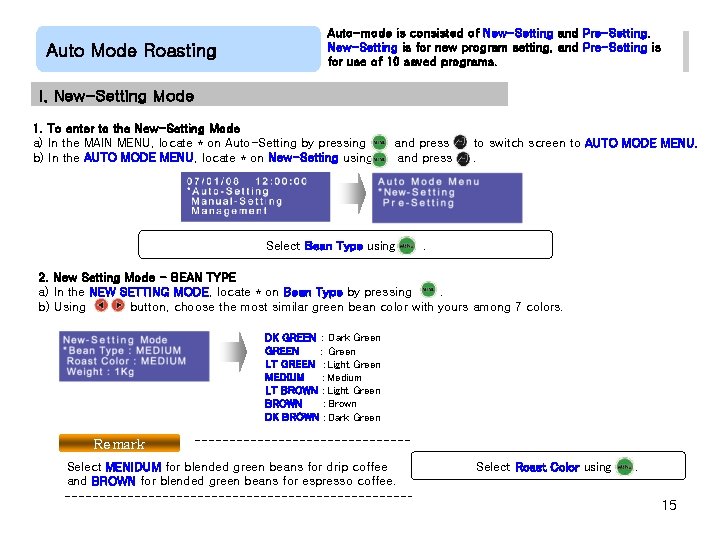Click the orange Remark label
This screenshot has height=540, width=720.
click(x=119, y=443)
